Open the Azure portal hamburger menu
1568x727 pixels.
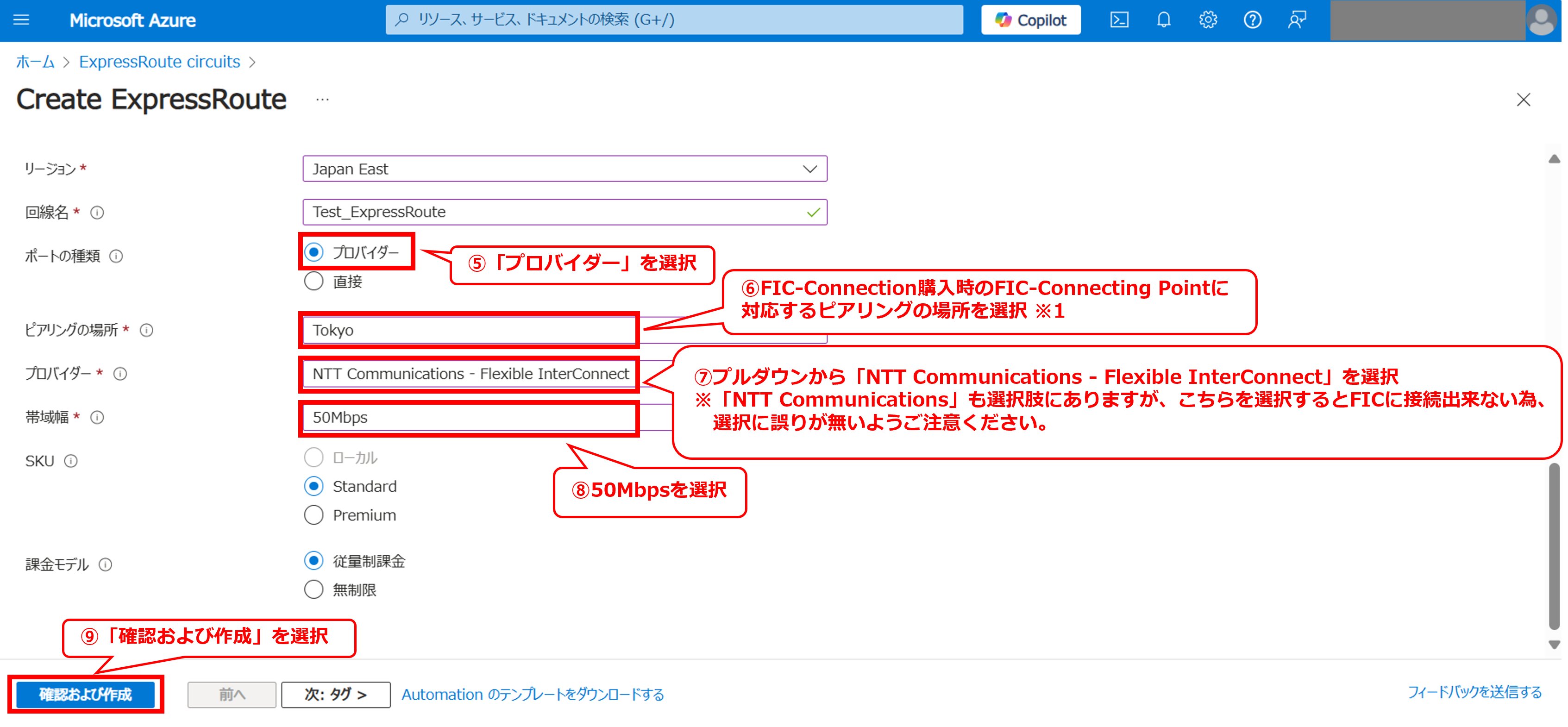[21, 20]
